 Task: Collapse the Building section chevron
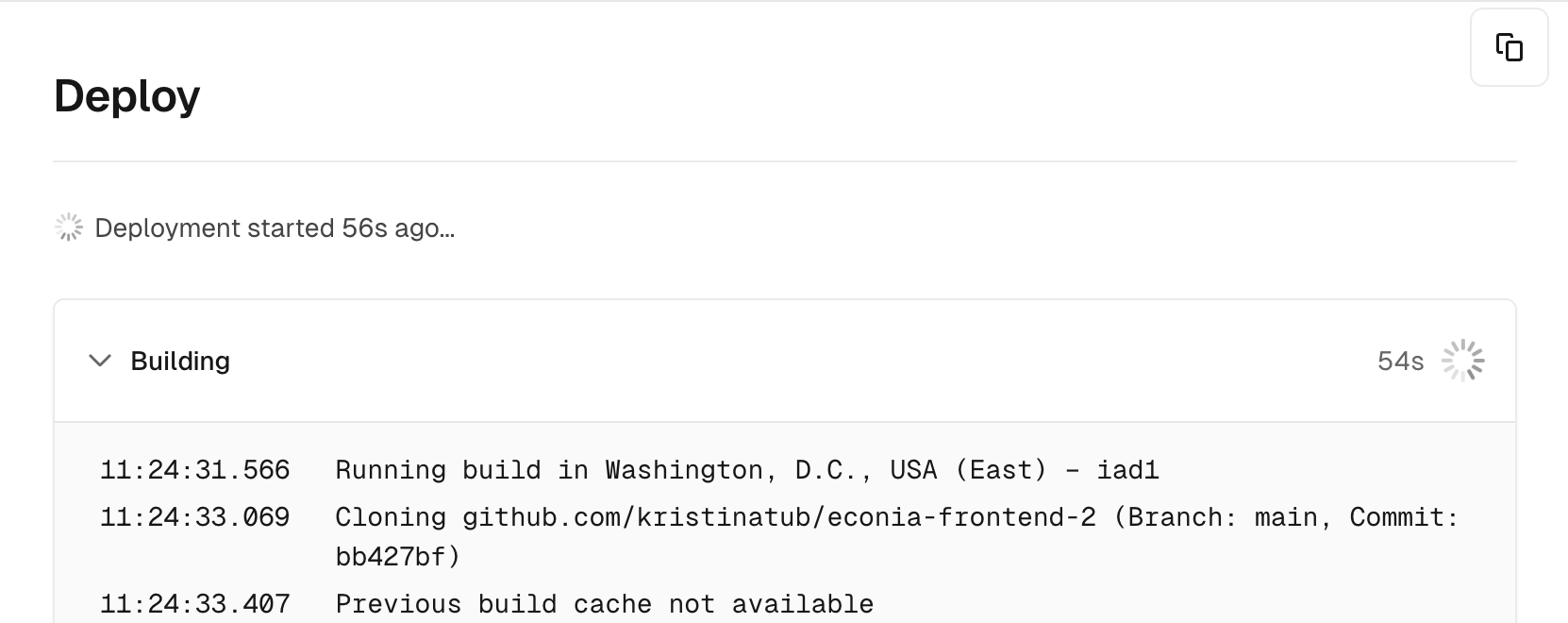pos(99,361)
